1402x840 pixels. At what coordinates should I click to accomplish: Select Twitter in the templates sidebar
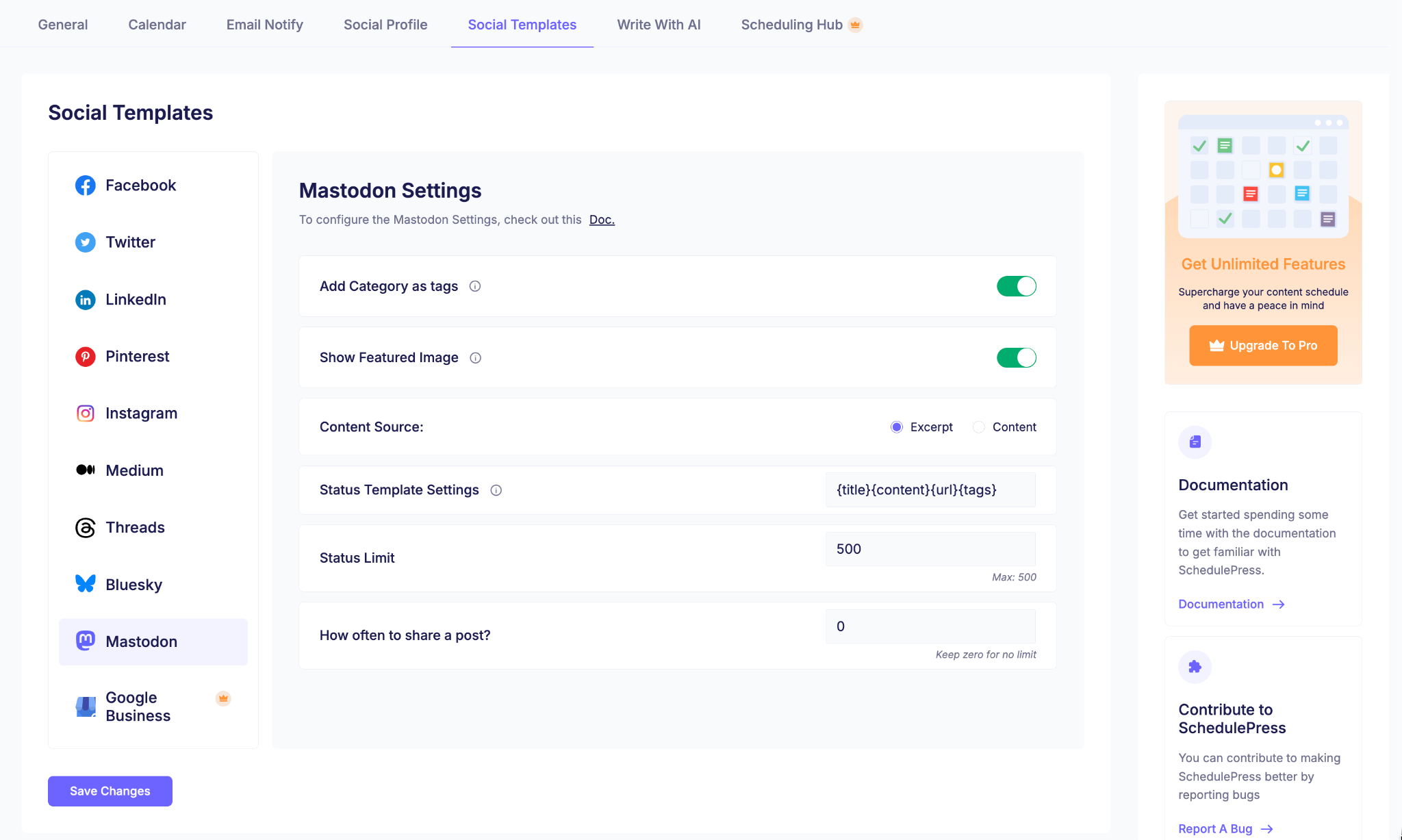pos(153,242)
